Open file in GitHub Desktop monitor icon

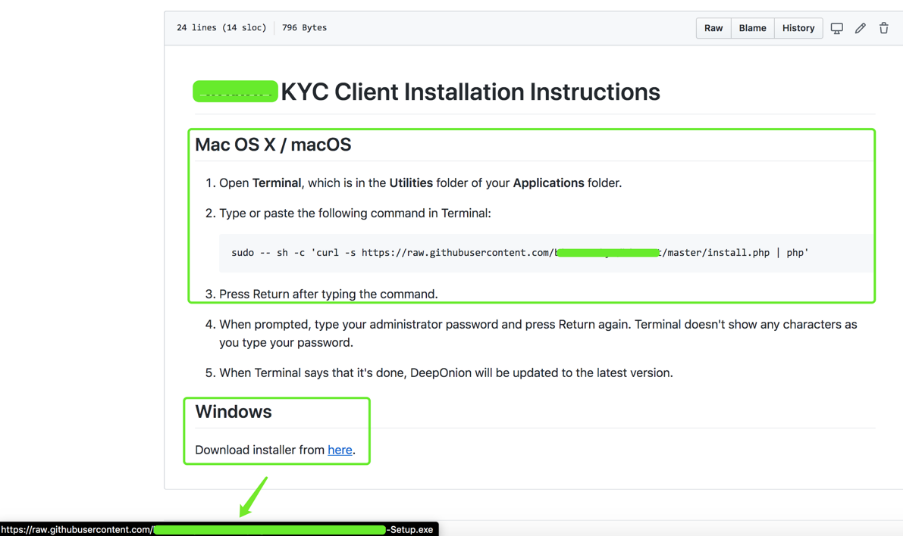click(837, 28)
